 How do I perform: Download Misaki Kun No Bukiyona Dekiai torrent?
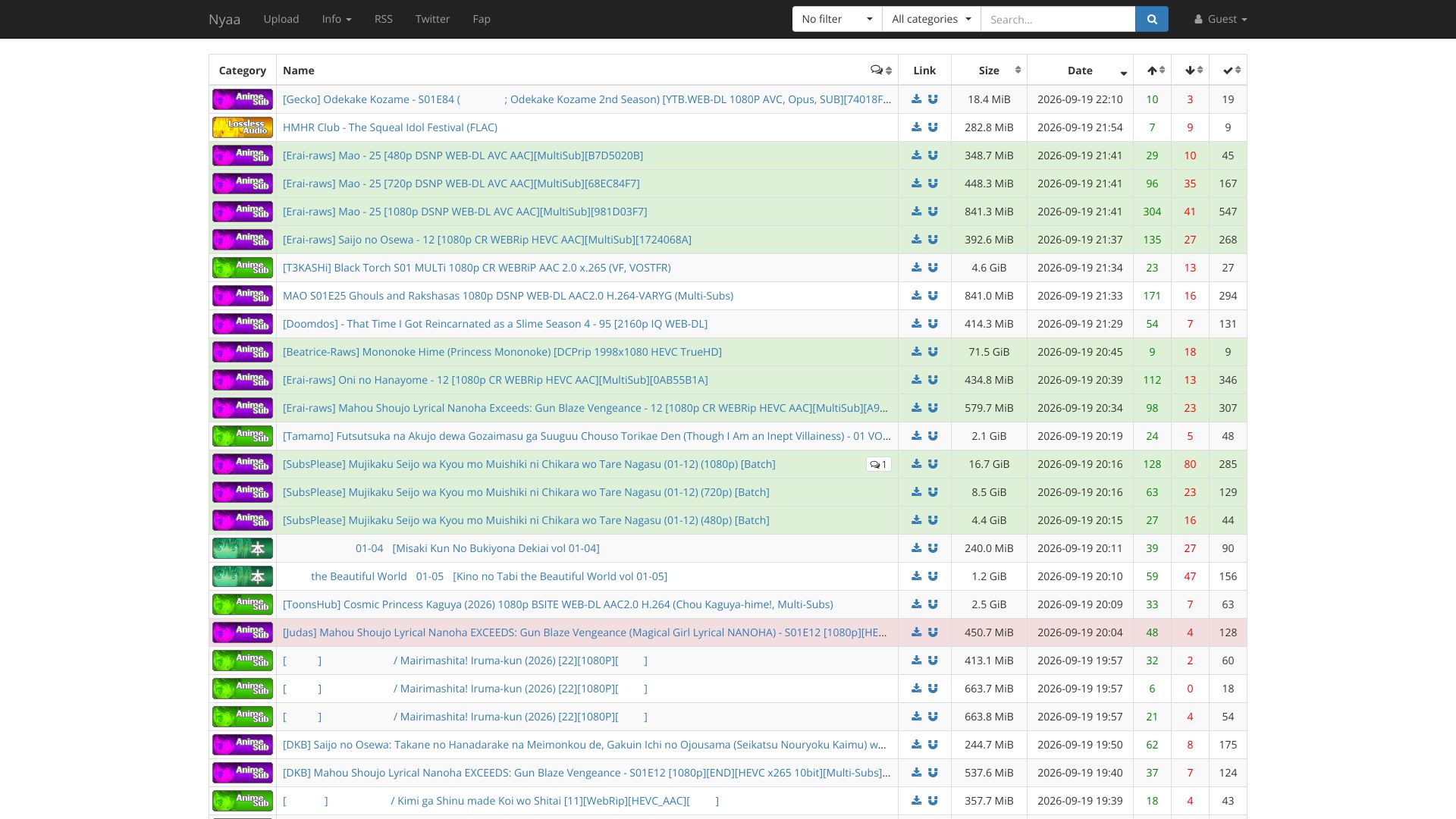[916, 548]
